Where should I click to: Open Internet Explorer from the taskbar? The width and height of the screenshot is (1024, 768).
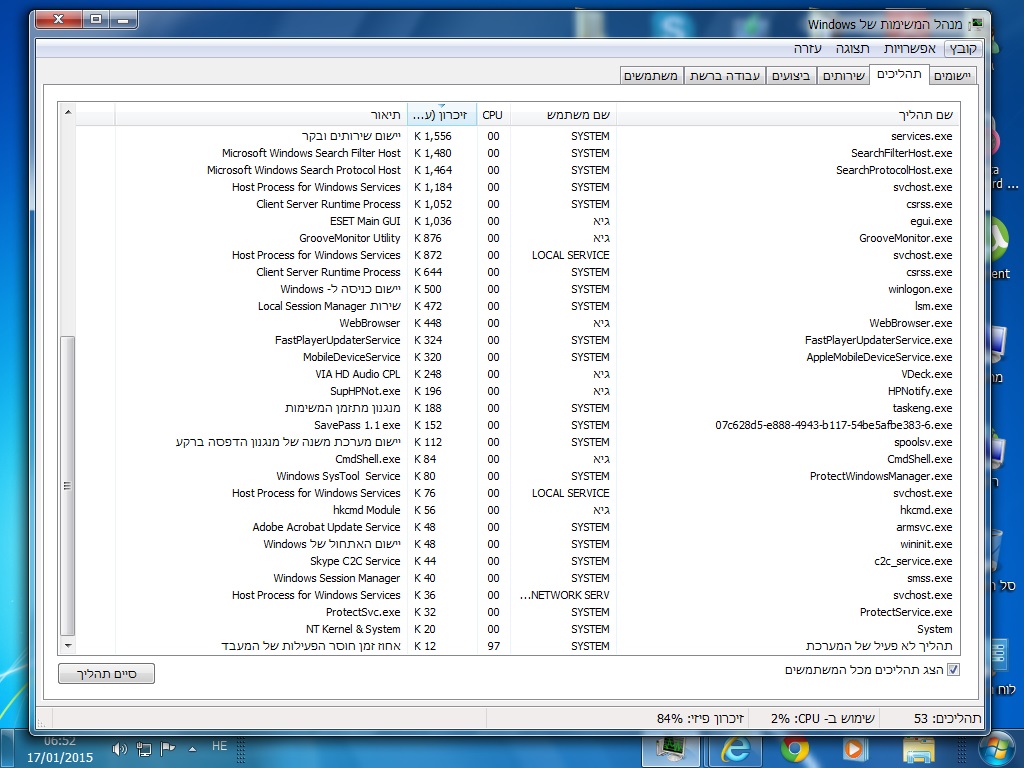click(735, 748)
